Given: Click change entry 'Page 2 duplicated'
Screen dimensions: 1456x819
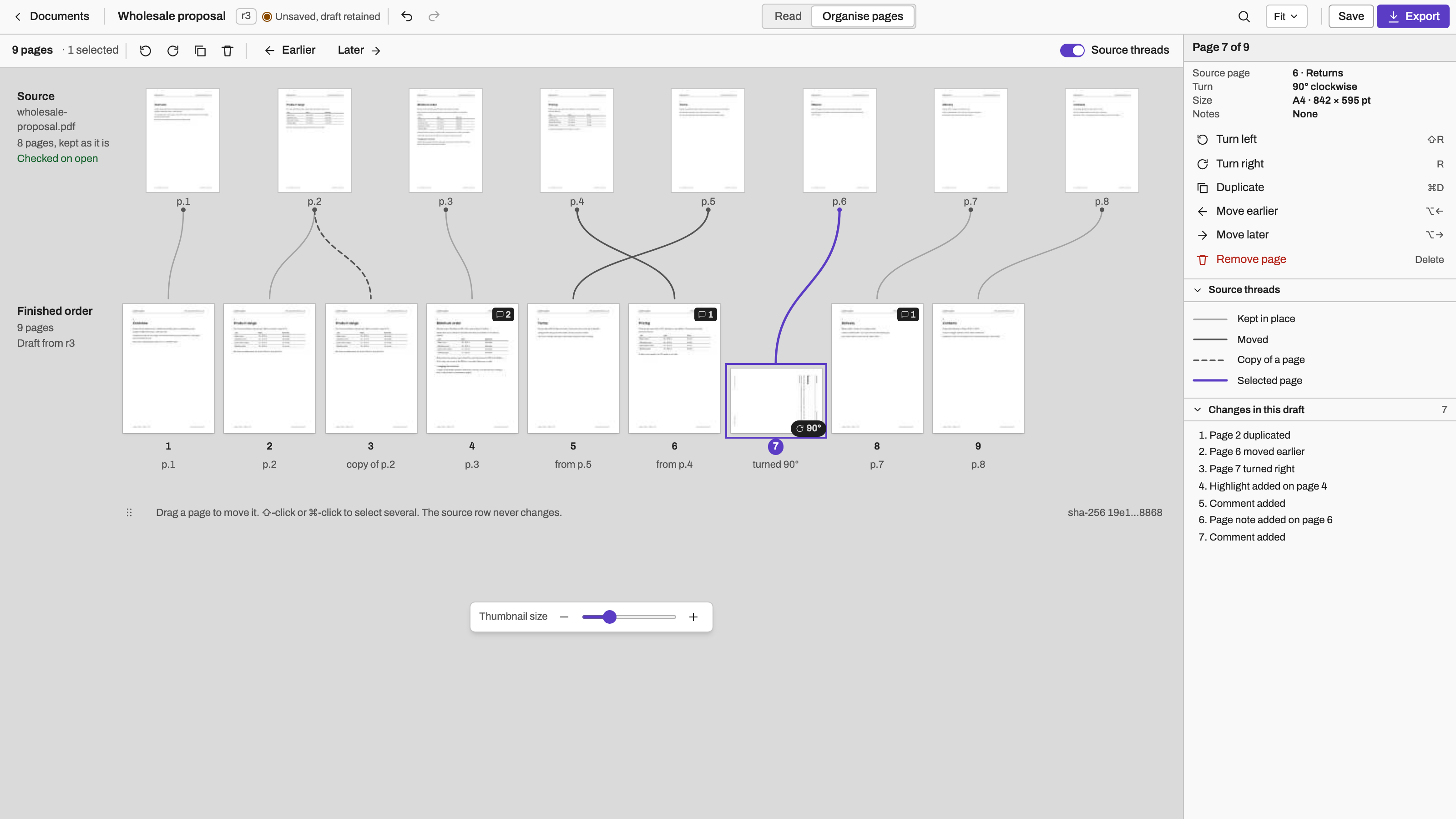Looking at the screenshot, I should (1249, 435).
